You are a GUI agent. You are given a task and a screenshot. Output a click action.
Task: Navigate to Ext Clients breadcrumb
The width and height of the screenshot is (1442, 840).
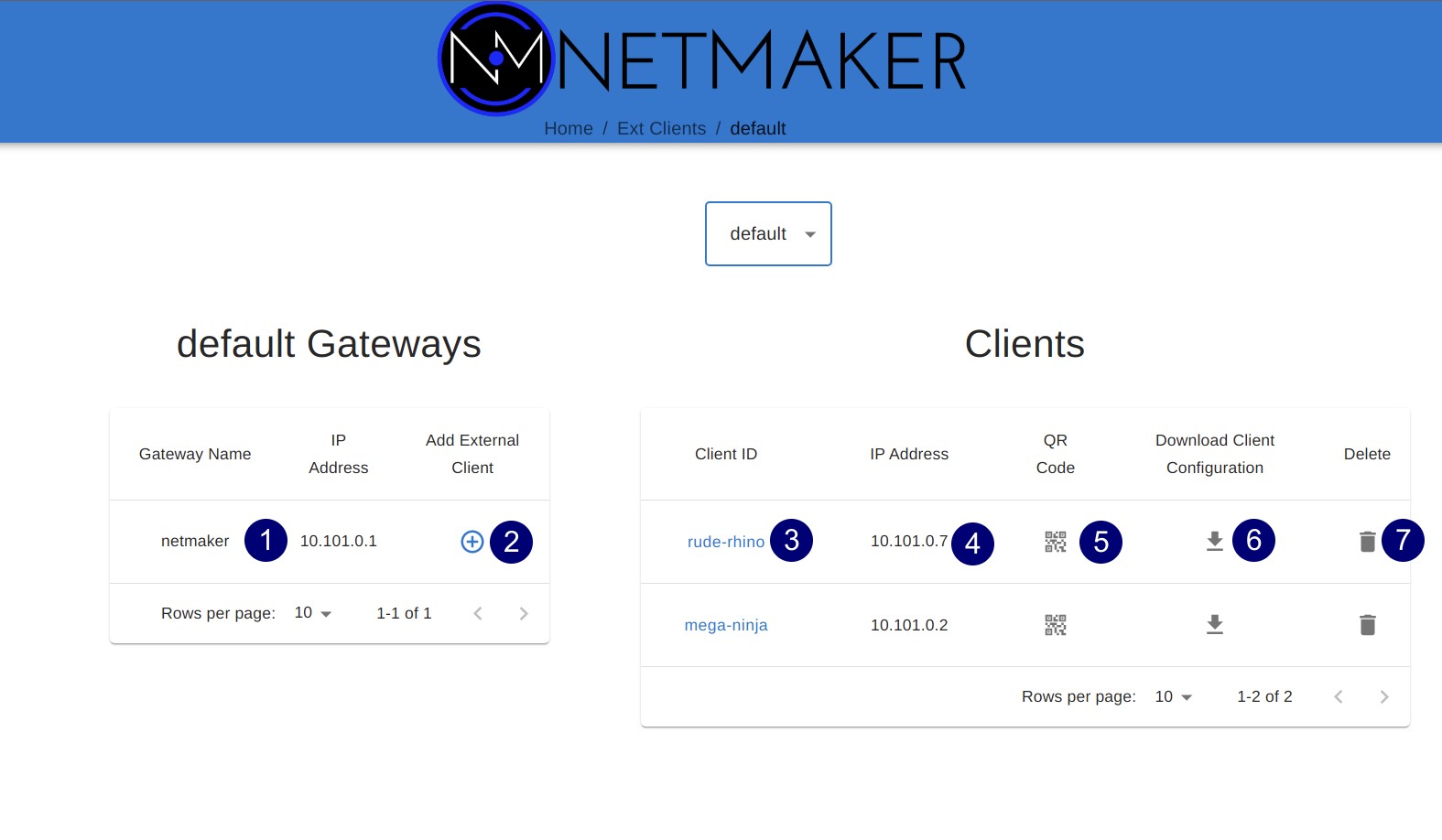[661, 129]
